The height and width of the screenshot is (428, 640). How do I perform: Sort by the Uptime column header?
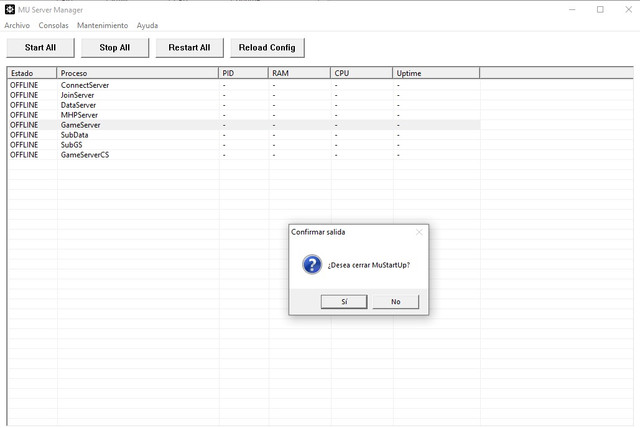coord(436,73)
